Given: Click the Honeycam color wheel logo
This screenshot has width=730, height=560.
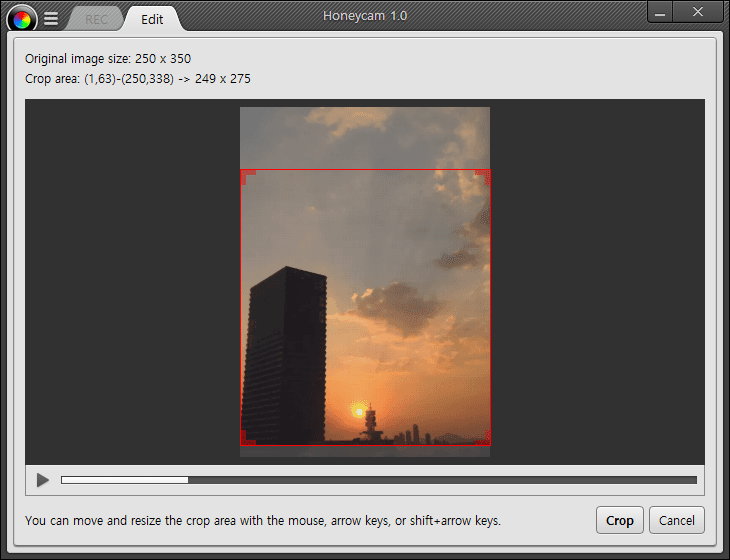Looking at the screenshot, I should pos(22,18).
